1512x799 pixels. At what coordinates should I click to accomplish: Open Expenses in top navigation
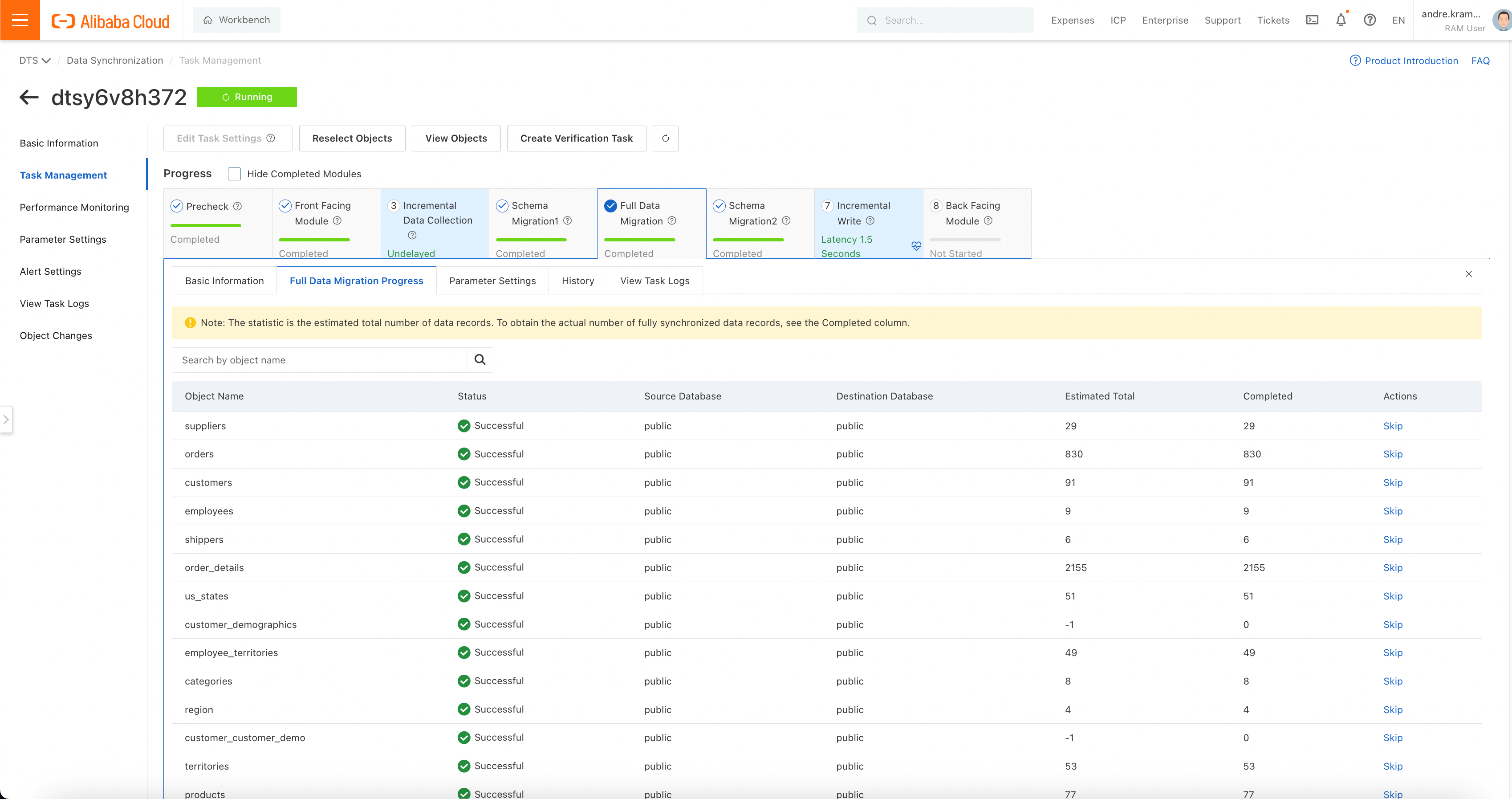1073,20
